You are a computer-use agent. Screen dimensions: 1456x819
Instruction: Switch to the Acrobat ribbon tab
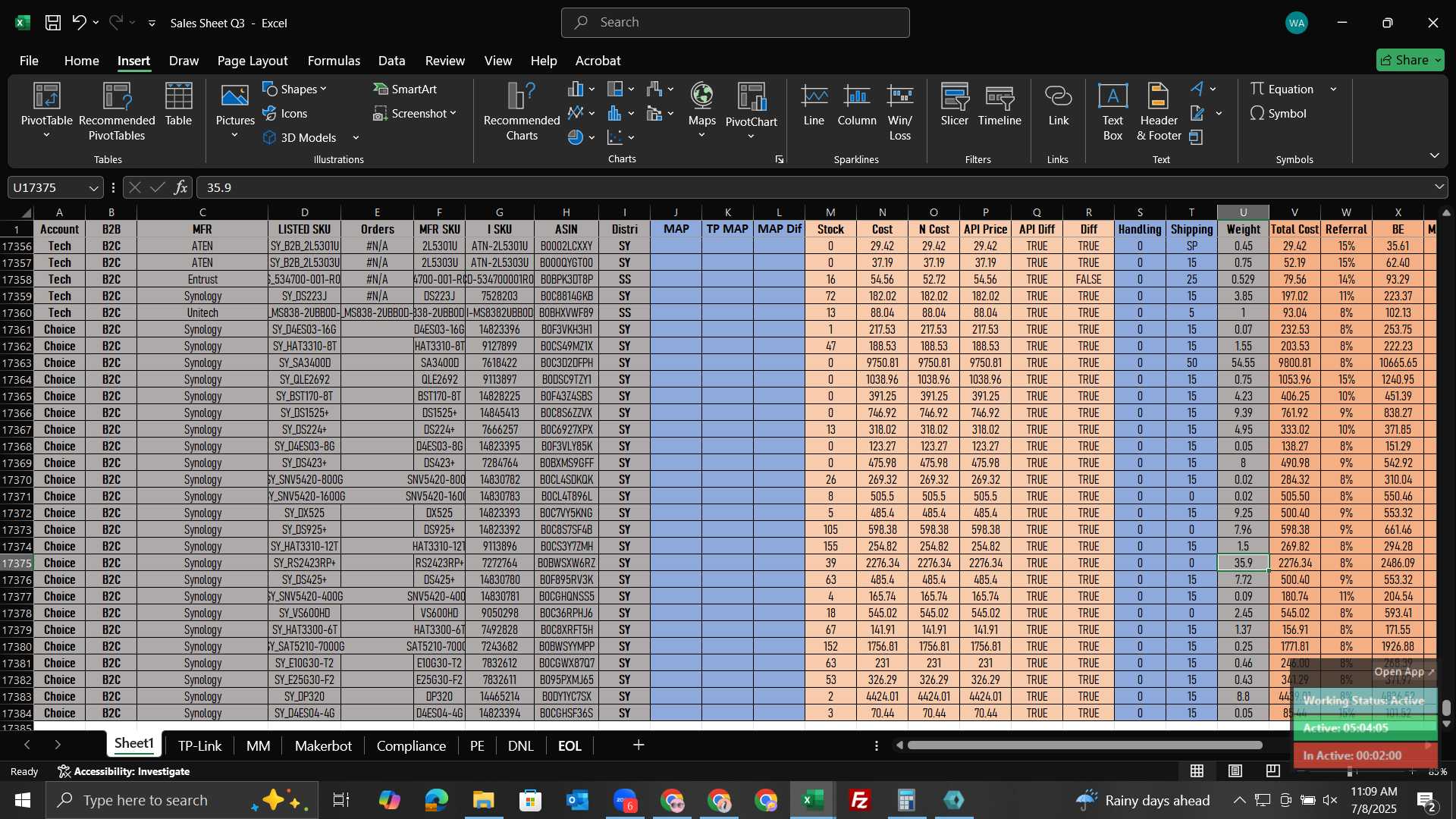click(x=598, y=61)
